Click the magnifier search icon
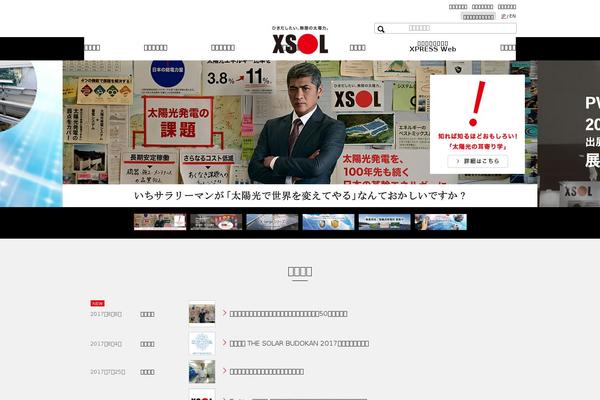Viewport: 600px width, 400px height. [381, 29]
